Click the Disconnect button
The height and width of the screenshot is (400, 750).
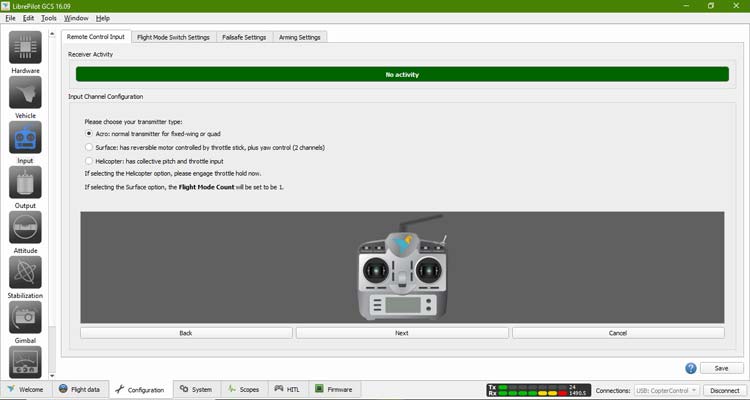(x=724, y=390)
